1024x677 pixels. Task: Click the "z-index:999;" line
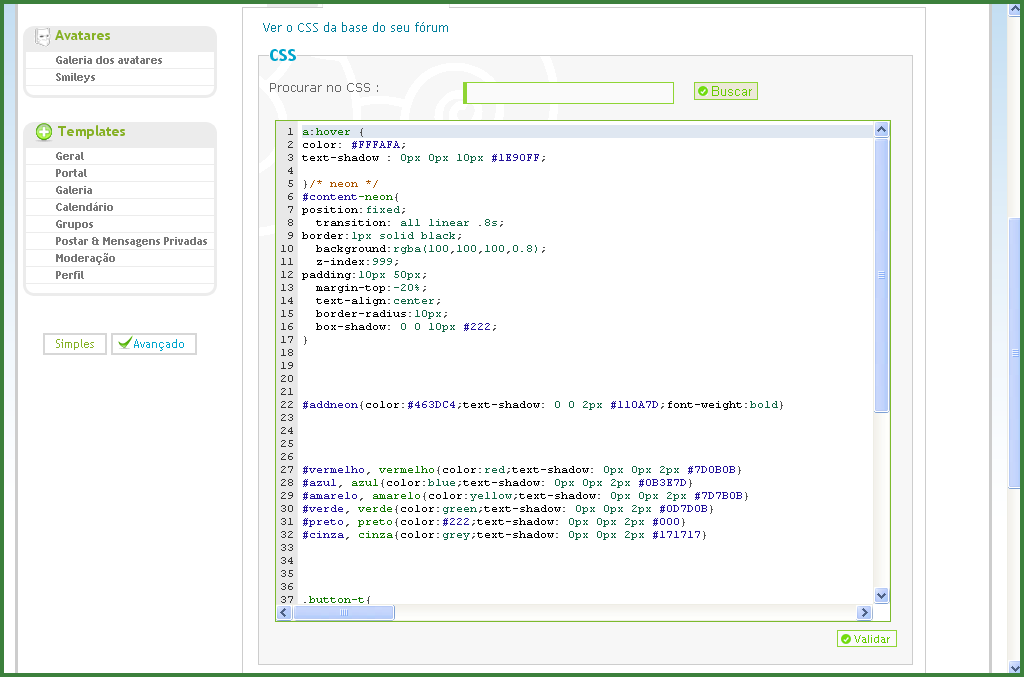pos(357,262)
